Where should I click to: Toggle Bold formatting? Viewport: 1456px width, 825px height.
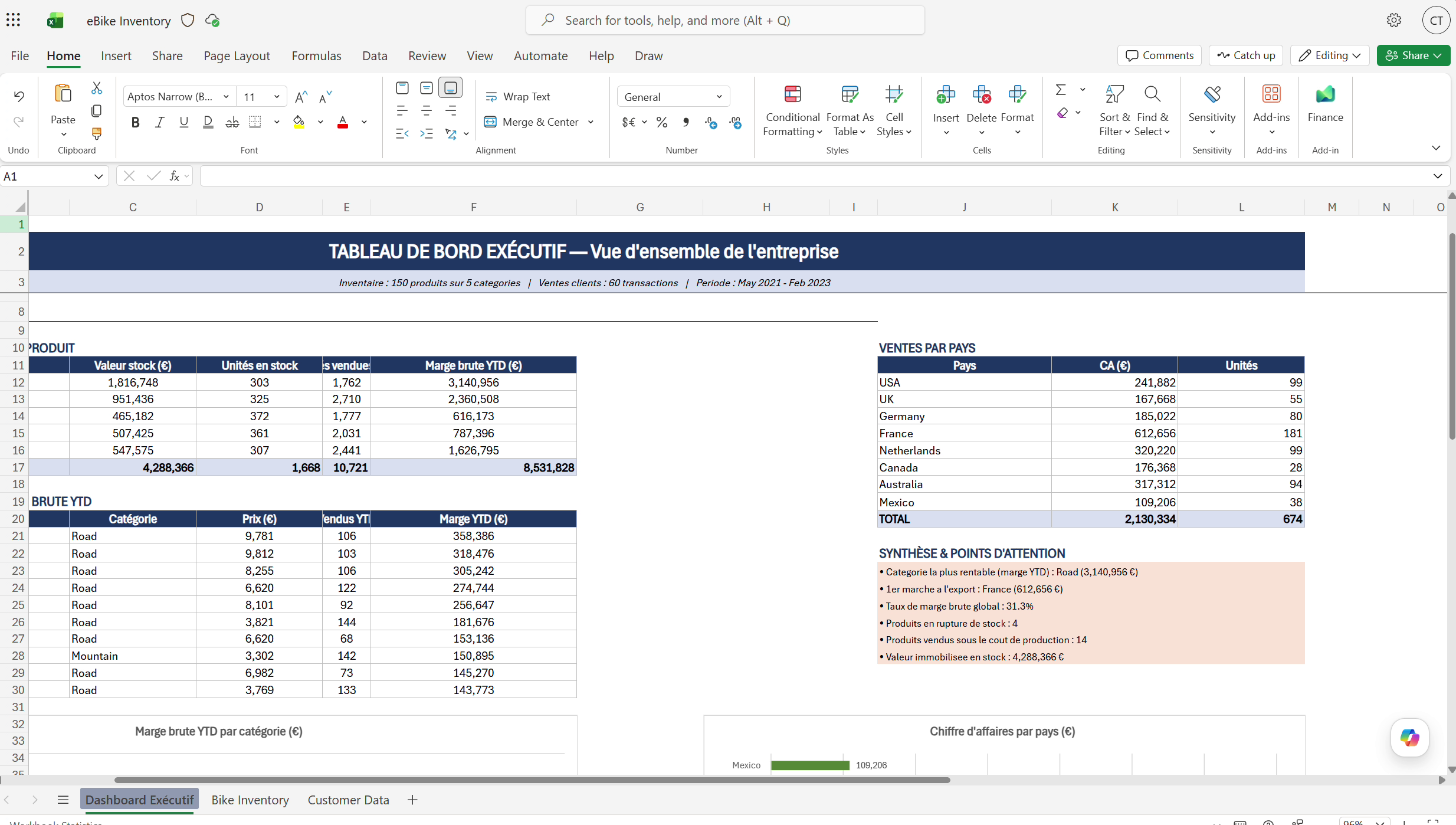click(x=136, y=122)
